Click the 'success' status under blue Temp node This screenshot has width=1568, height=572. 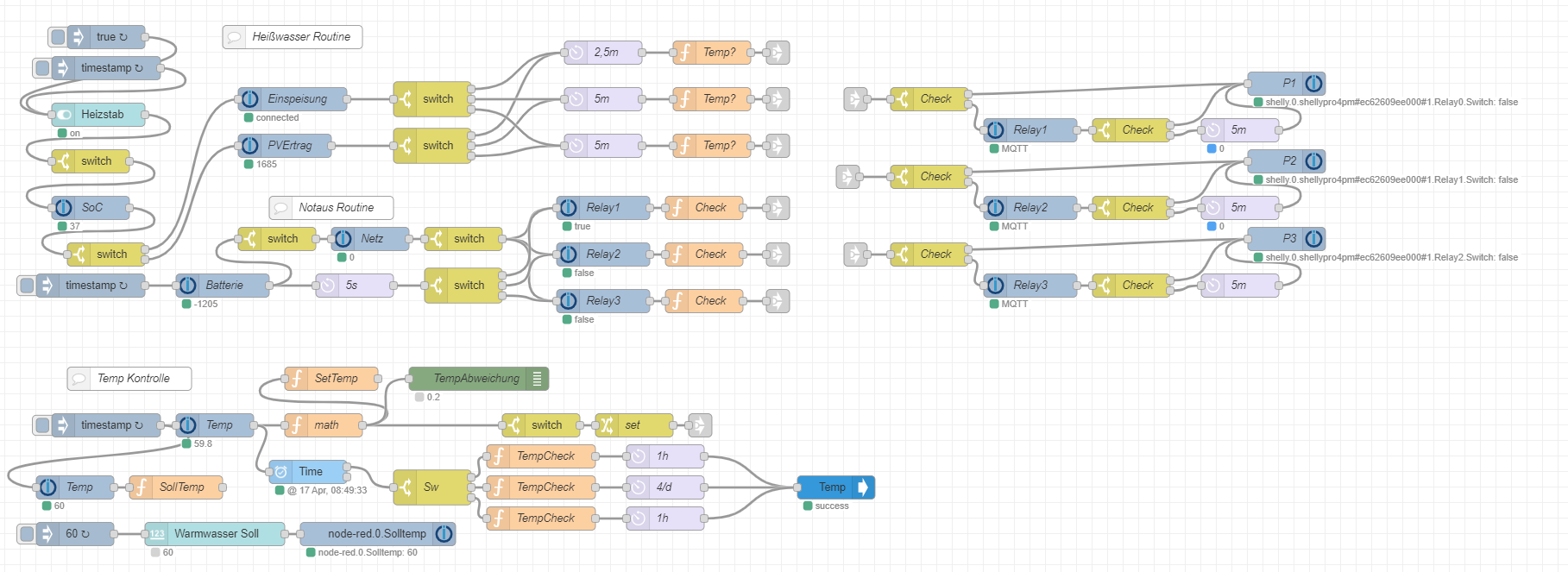pyautogui.click(x=832, y=506)
